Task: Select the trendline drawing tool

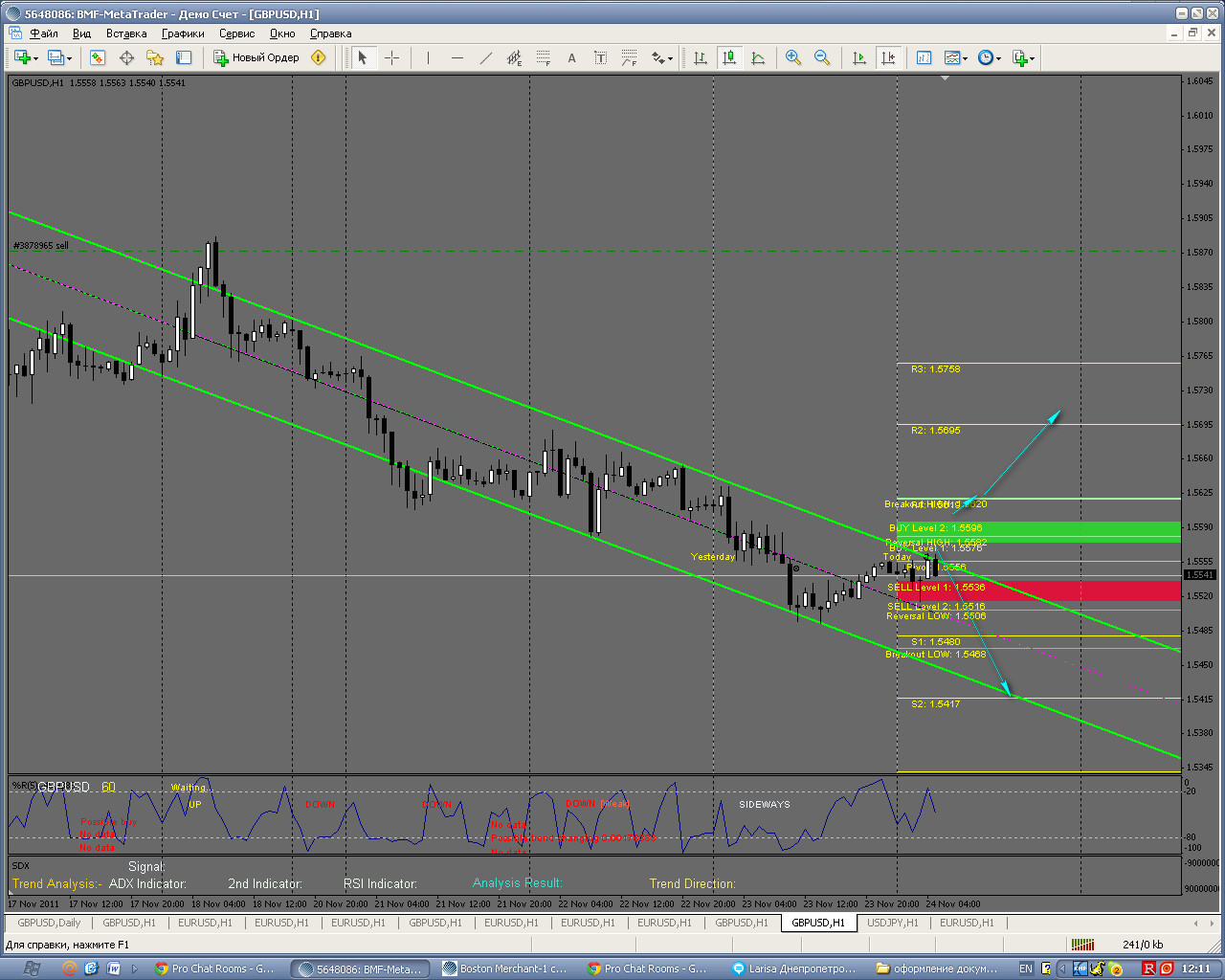Action: tap(486, 57)
